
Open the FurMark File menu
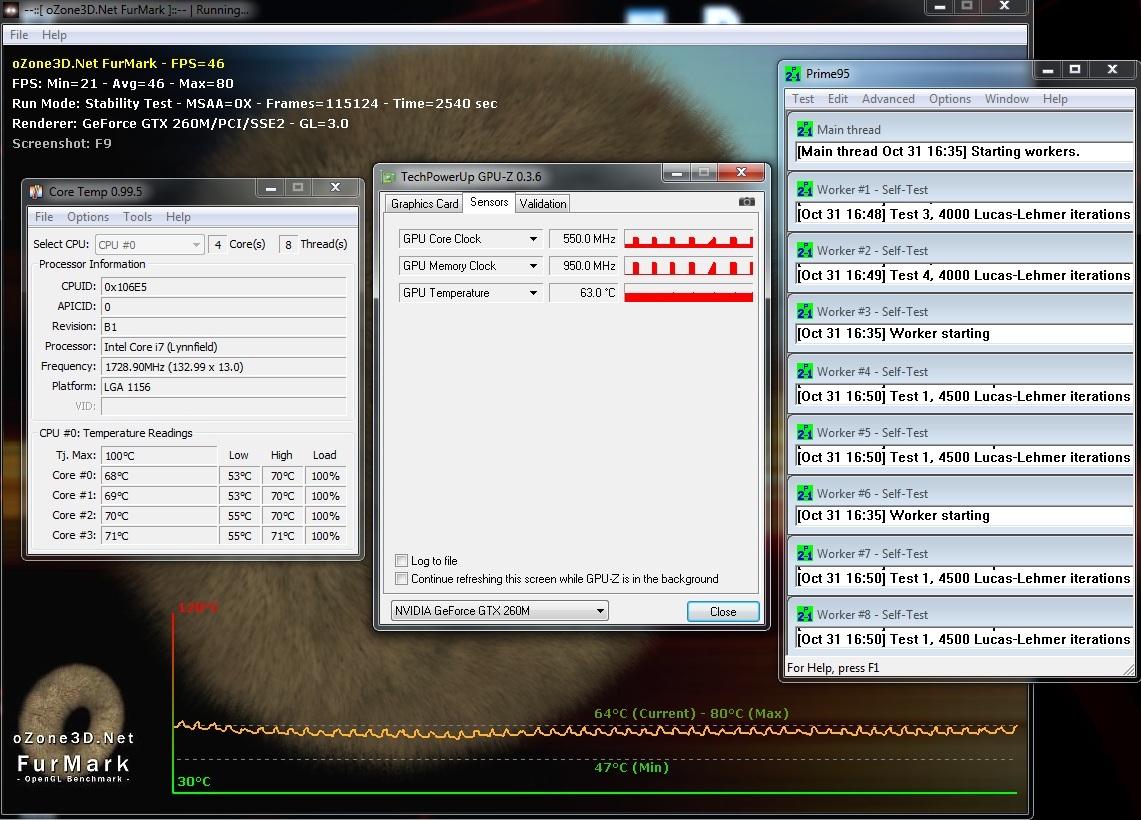[x=19, y=35]
